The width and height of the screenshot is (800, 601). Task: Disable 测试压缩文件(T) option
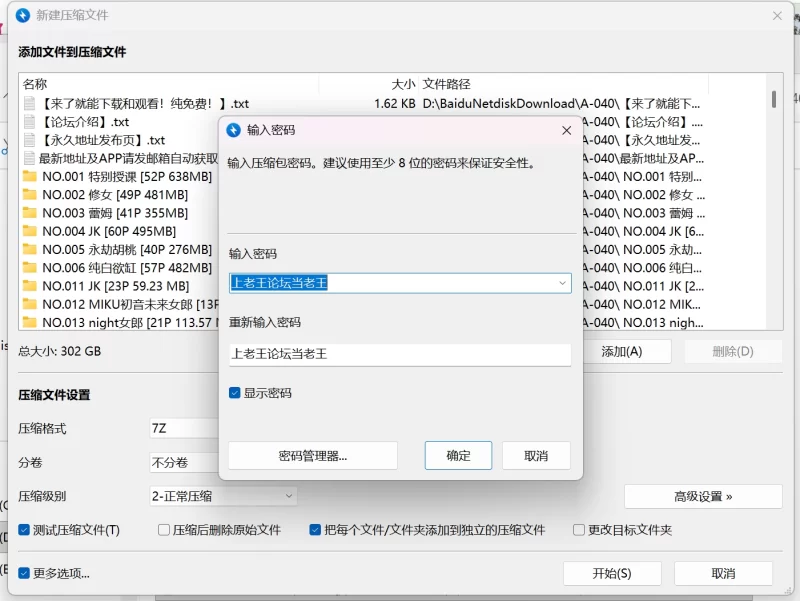(x=23, y=529)
